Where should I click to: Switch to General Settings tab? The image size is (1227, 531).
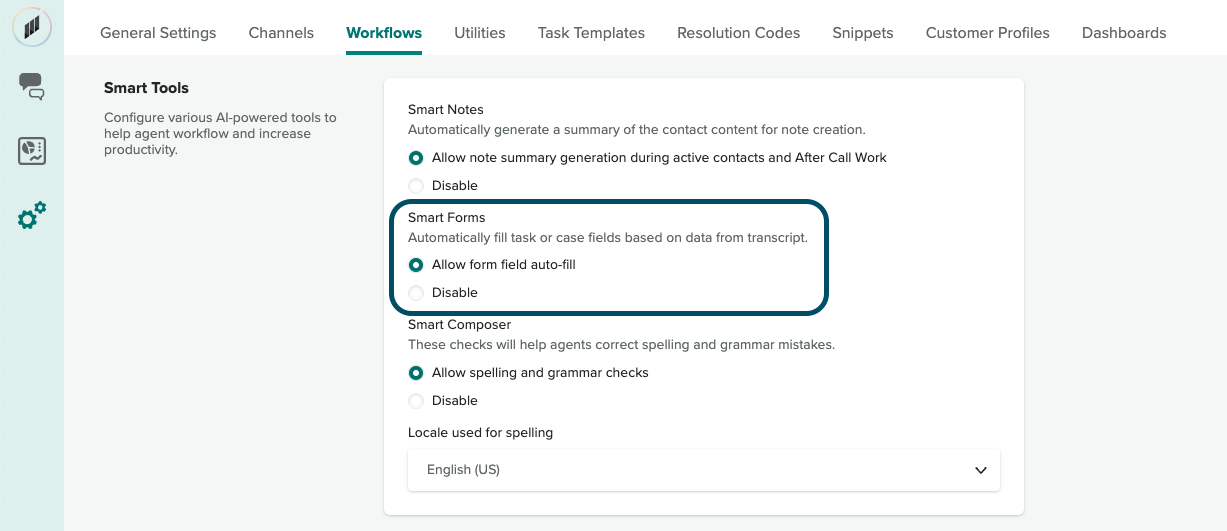158,33
